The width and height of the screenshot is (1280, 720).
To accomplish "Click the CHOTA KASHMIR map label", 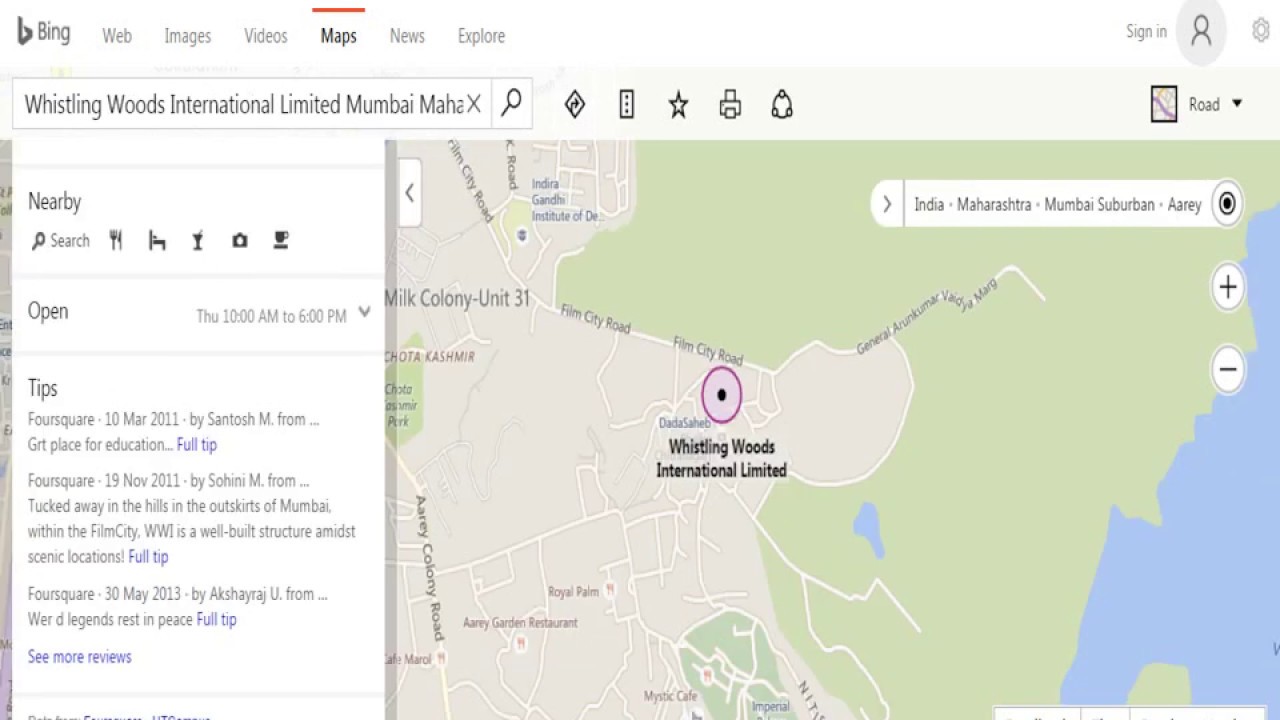I will click(x=430, y=356).
